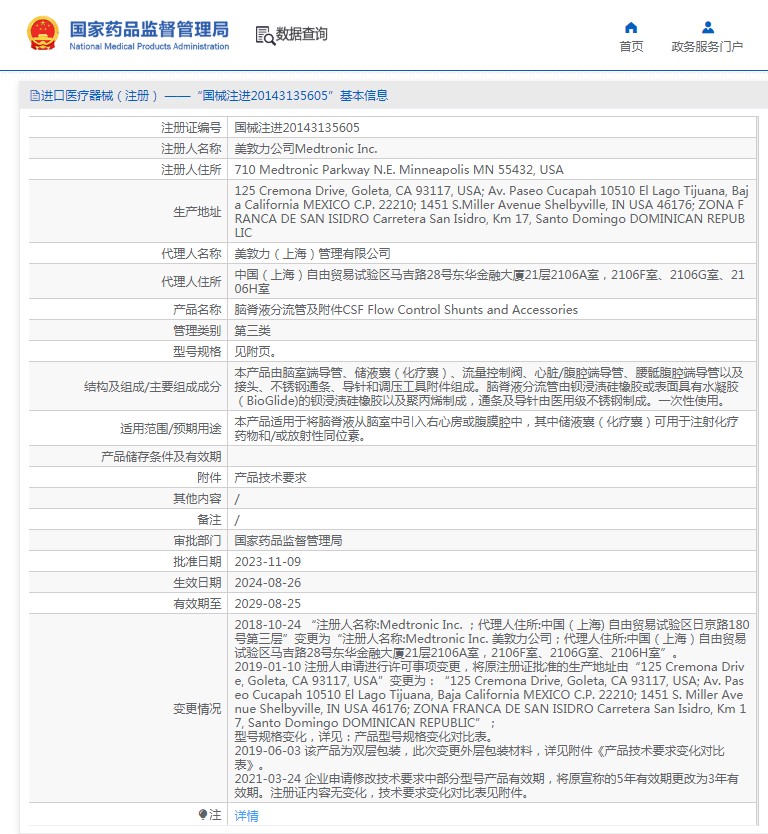Click the 数据查询 magnifier document icon
768x834 pixels.
(x=265, y=35)
